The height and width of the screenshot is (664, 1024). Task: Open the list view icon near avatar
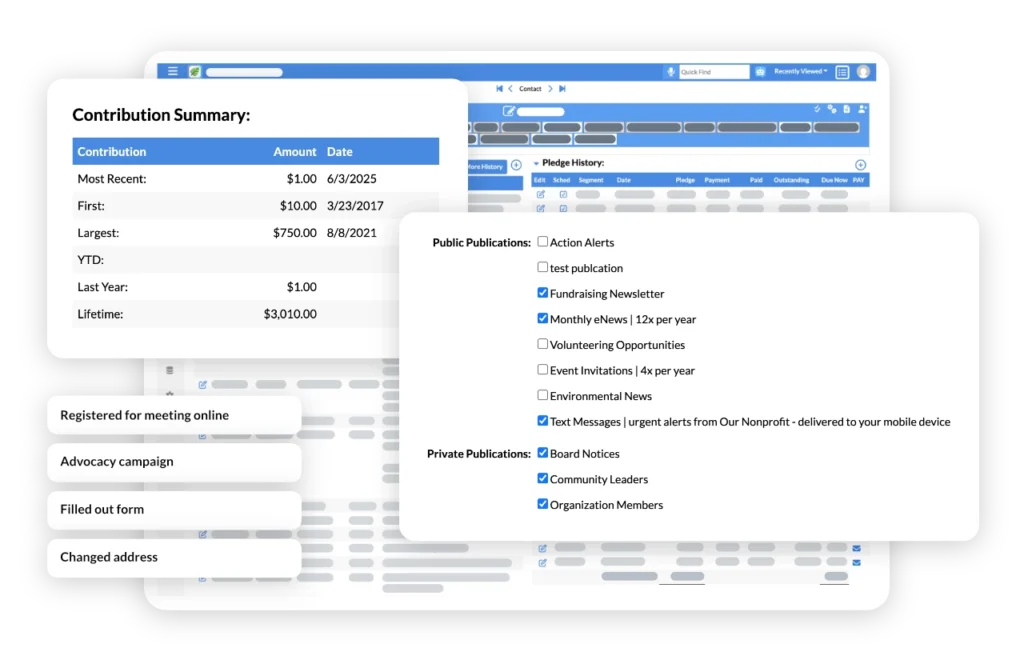(842, 72)
